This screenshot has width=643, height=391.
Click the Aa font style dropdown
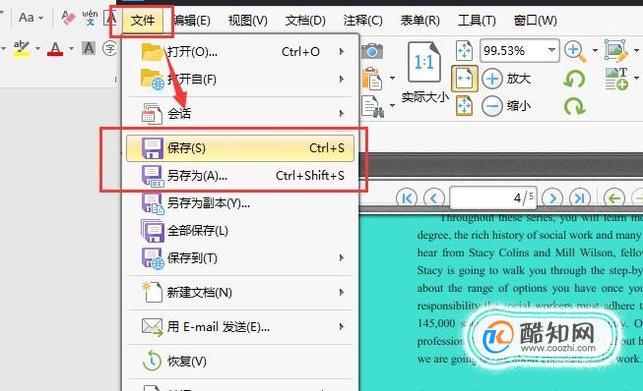point(30,18)
